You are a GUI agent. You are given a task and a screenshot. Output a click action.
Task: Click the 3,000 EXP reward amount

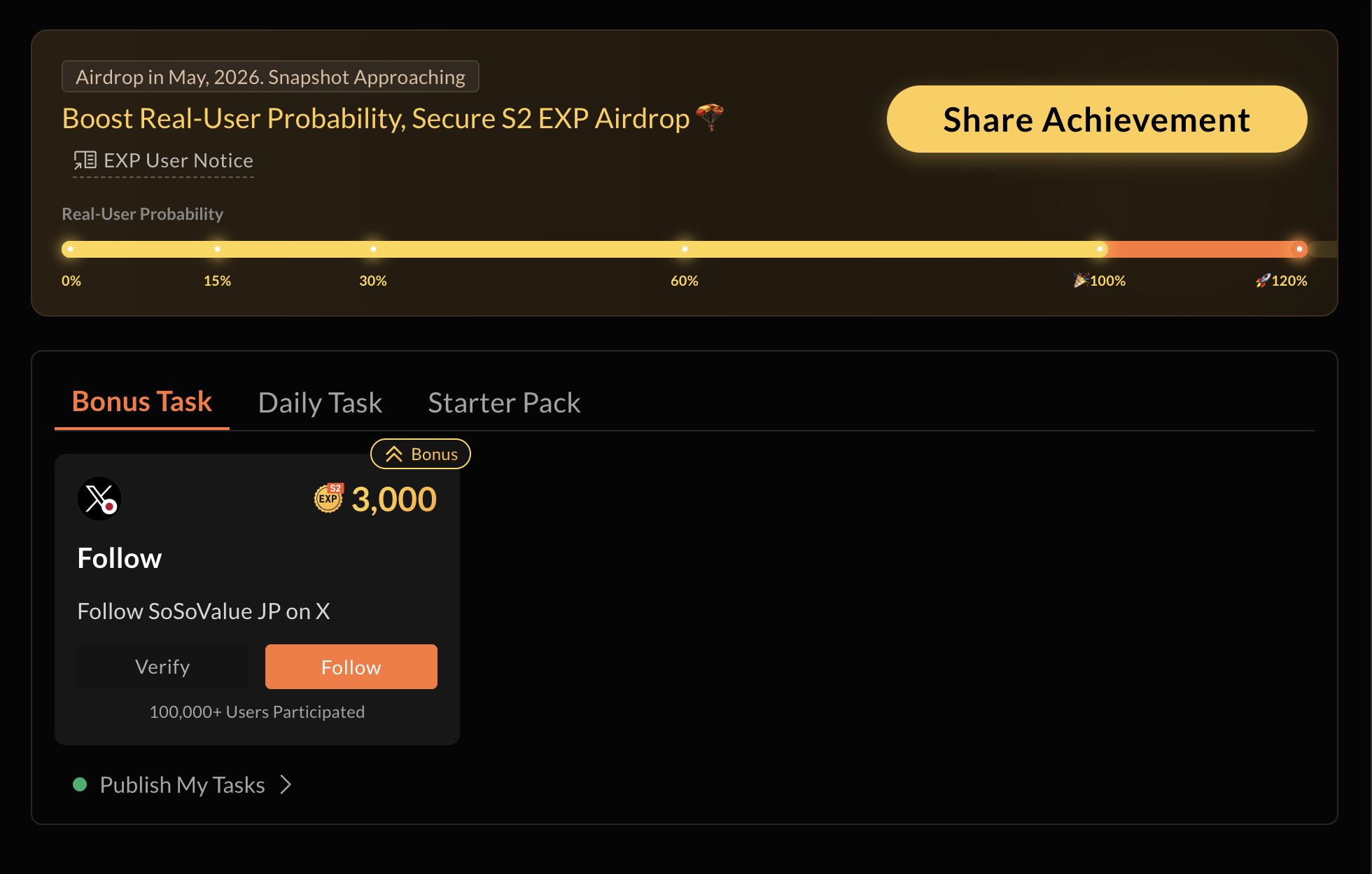393,498
